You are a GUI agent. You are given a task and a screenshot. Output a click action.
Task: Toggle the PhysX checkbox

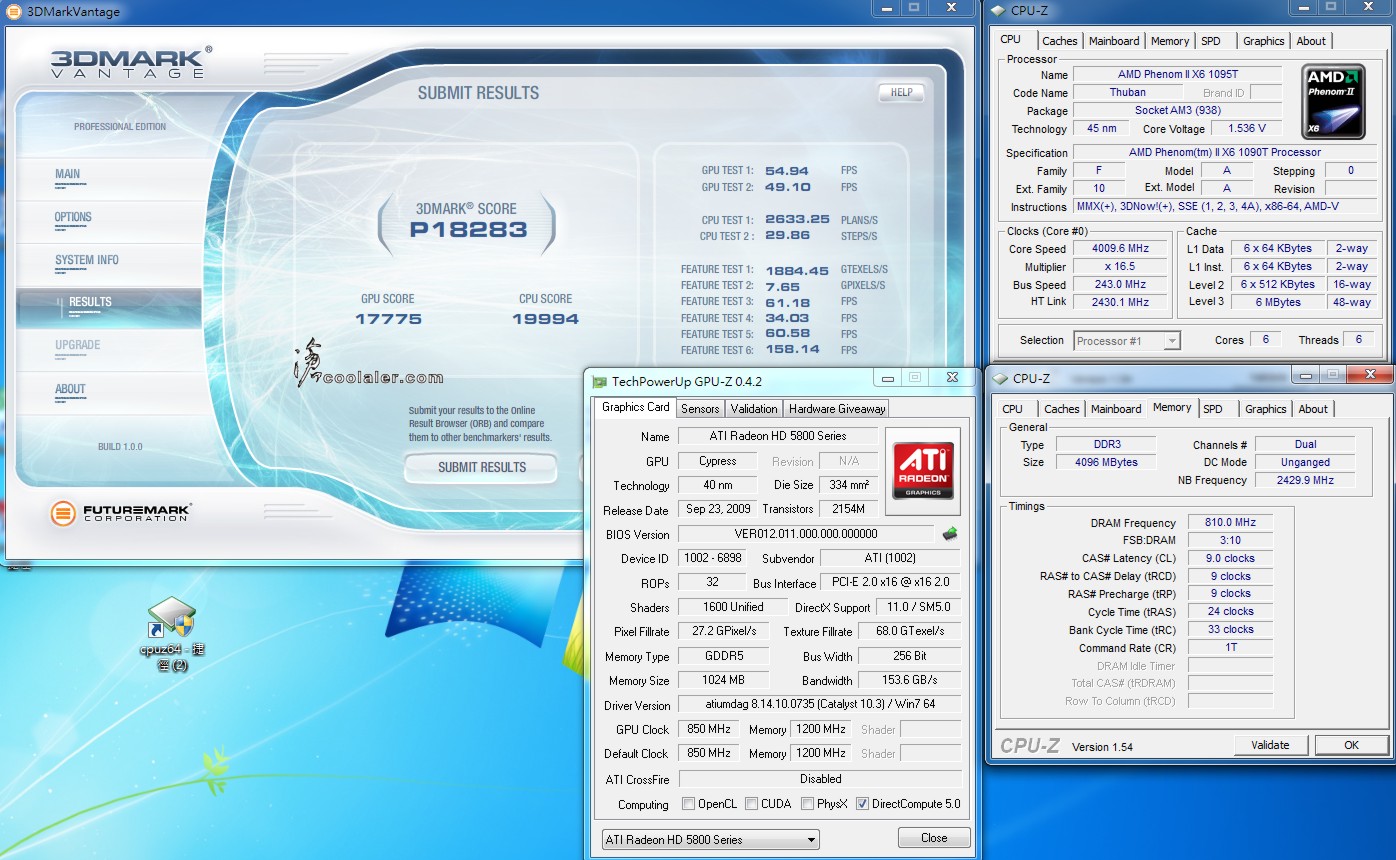[x=807, y=804]
